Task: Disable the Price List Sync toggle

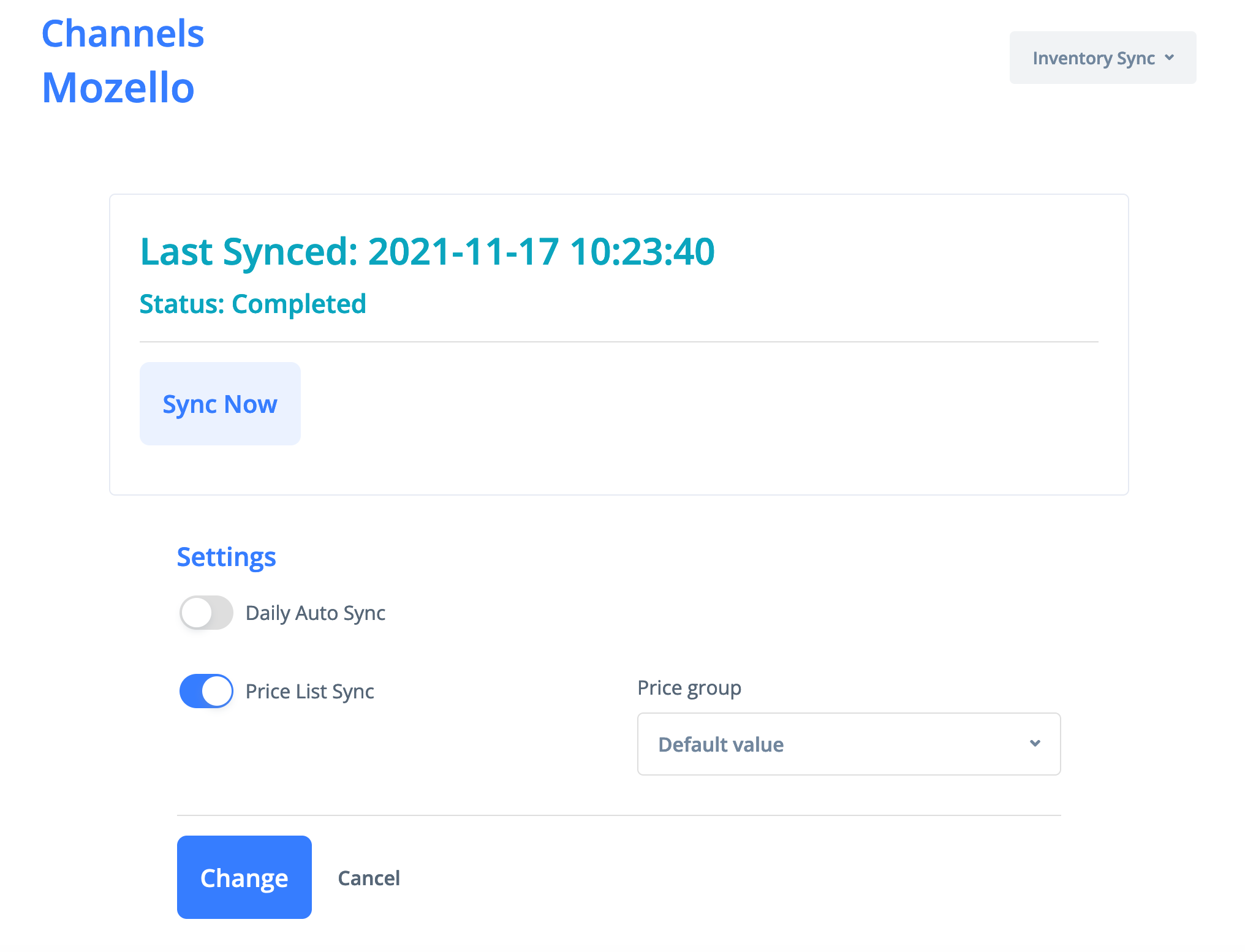Action: coord(206,691)
